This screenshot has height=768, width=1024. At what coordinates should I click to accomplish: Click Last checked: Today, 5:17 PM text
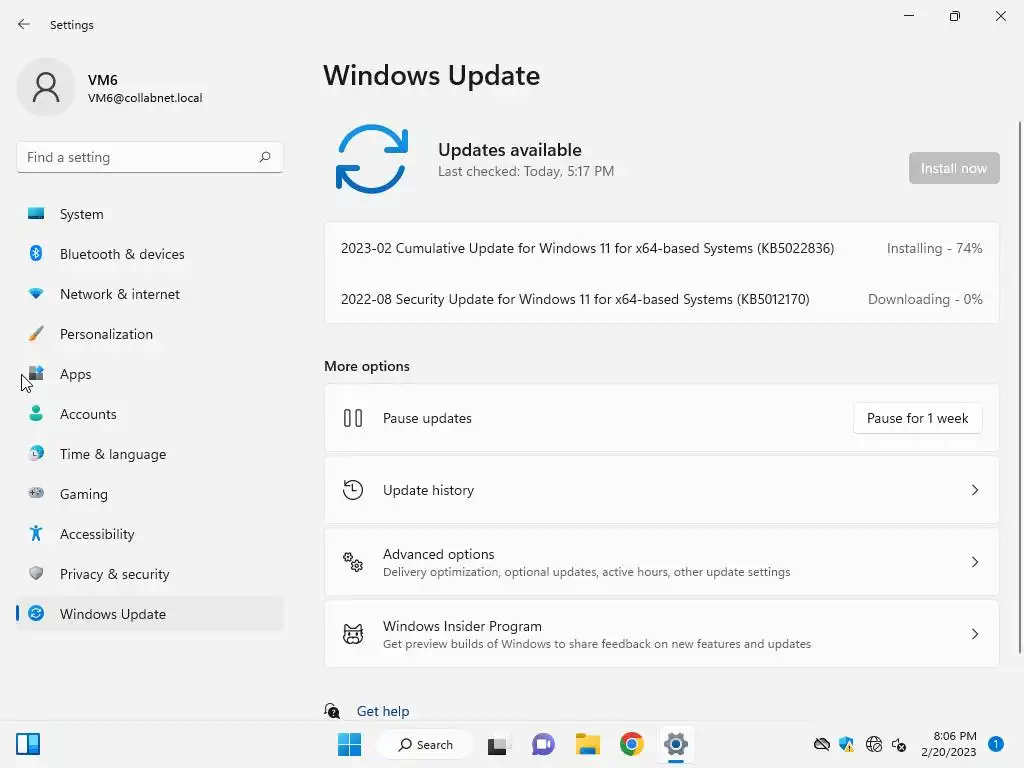click(x=526, y=171)
